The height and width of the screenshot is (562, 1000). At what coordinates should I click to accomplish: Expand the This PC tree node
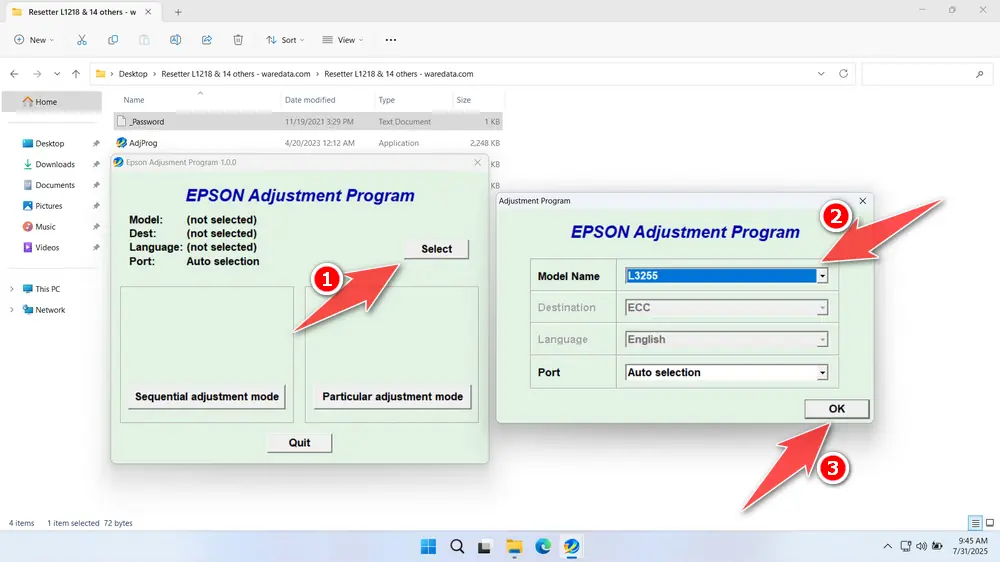(x=11, y=289)
